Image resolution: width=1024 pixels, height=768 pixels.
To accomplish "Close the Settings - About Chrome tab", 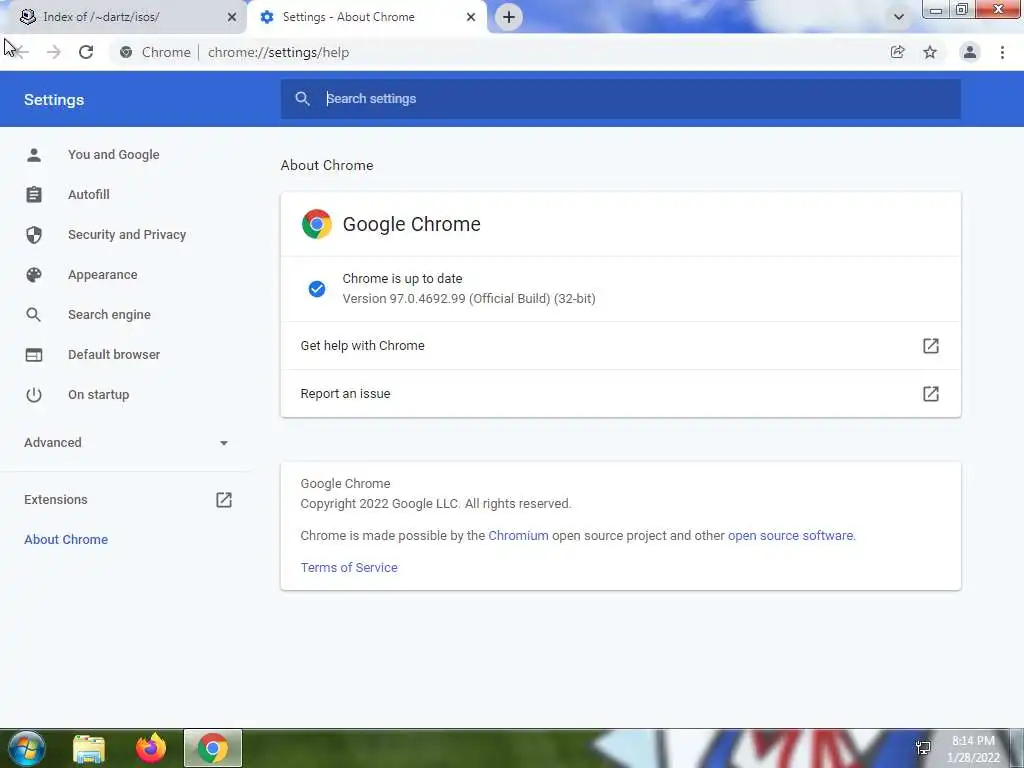I will pyautogui.click(x=471, y=17).
